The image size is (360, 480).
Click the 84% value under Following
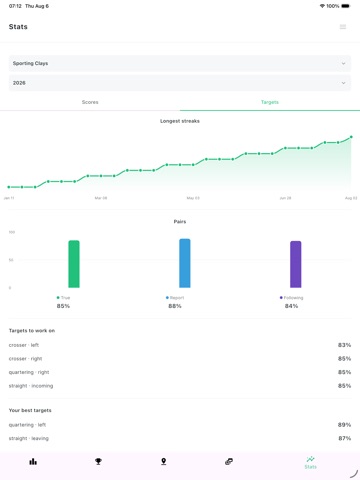coord(291,306)
